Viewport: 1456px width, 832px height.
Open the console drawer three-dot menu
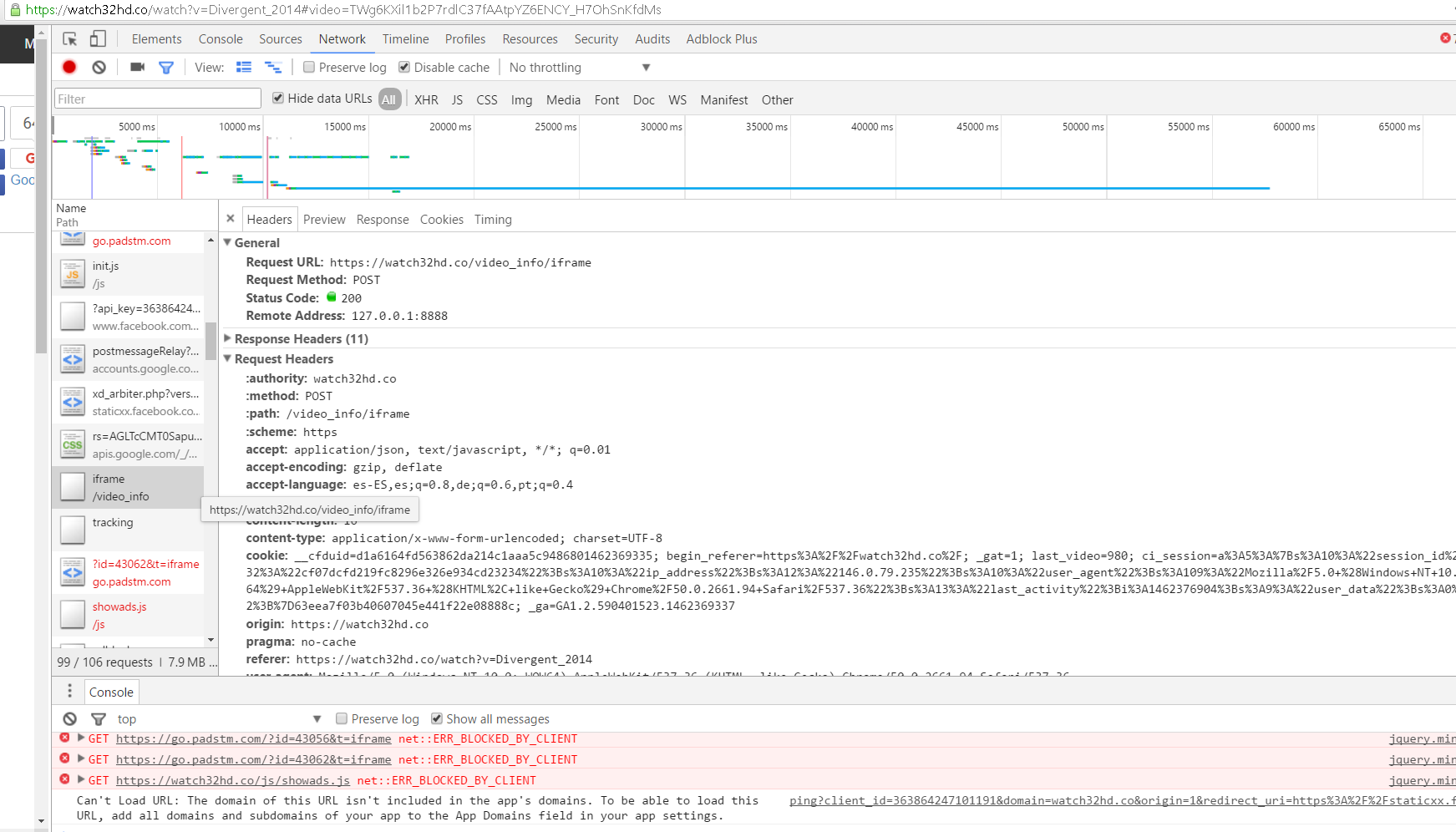click(69, 692)
